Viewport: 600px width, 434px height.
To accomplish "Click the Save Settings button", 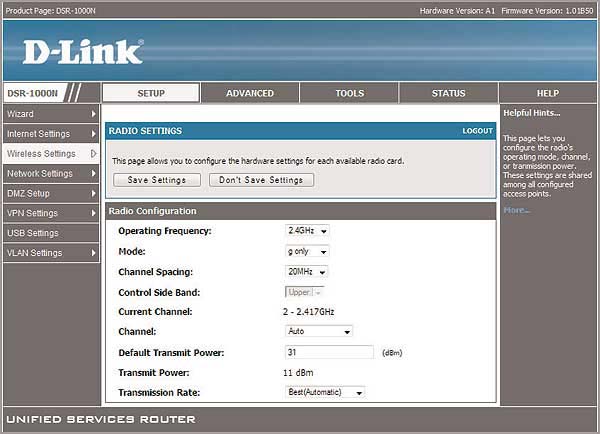I will coord(157,180).
